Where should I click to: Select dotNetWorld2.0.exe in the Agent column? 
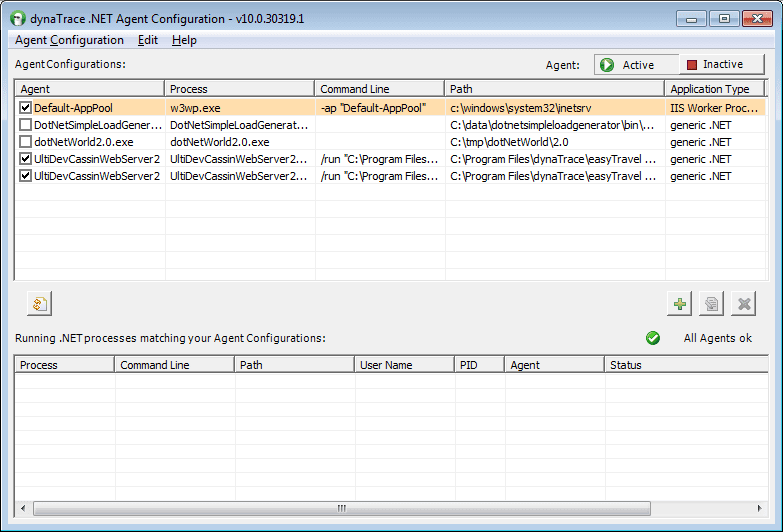[x=84, y=142]
